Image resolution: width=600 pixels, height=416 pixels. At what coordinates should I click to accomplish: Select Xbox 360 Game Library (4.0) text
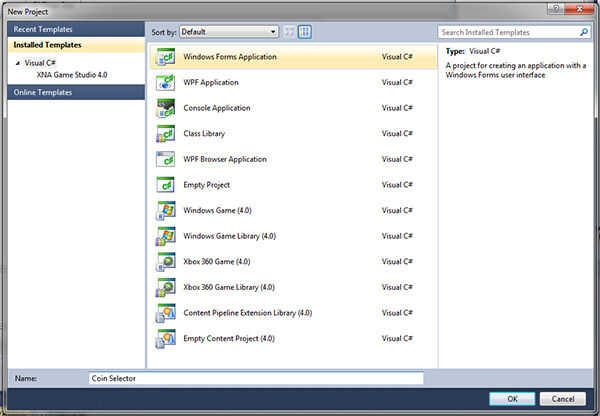(229, 287)
